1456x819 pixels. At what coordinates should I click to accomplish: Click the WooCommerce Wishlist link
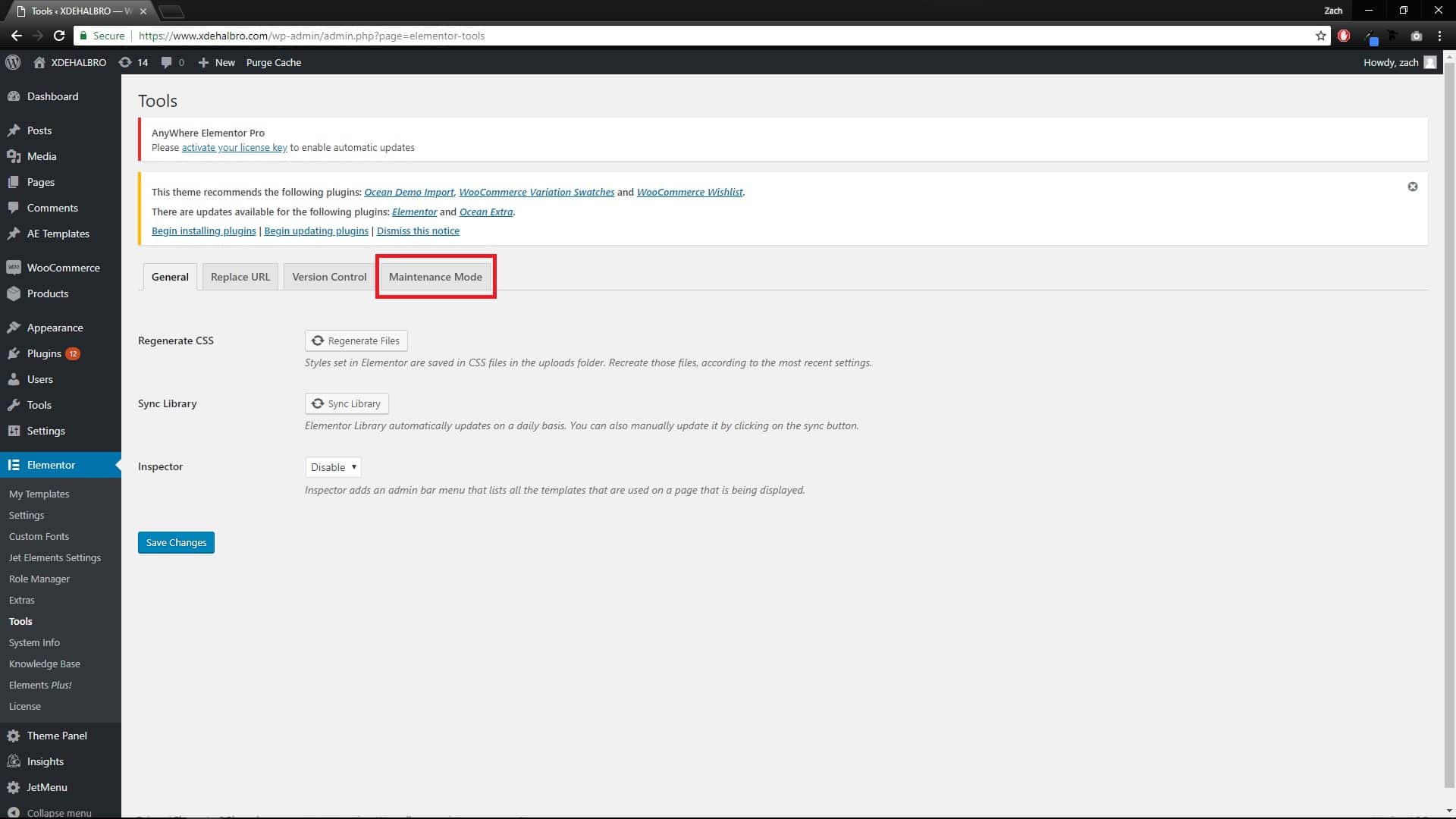coord(689,193)
